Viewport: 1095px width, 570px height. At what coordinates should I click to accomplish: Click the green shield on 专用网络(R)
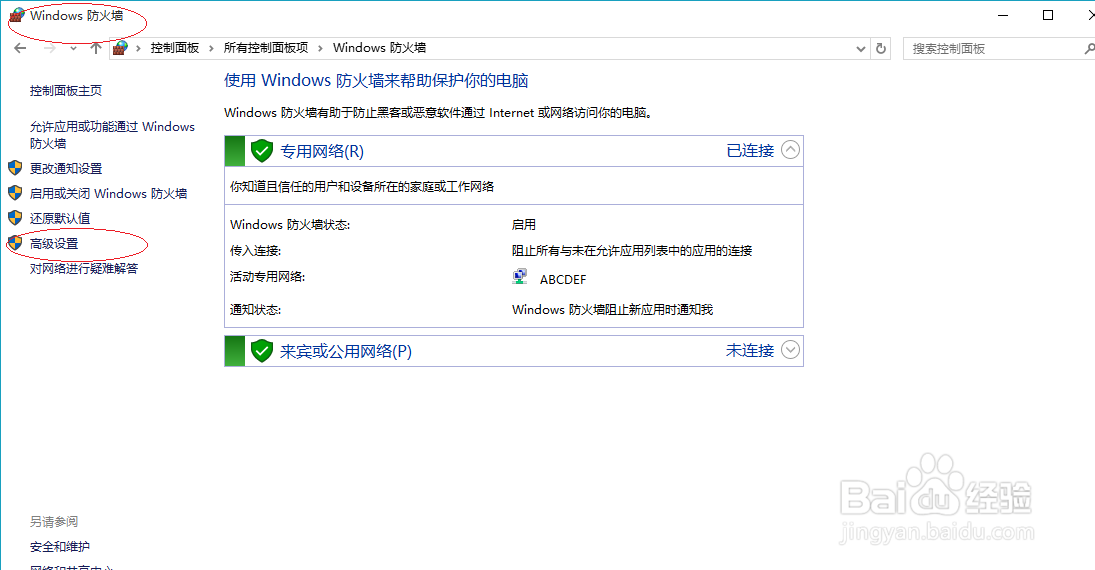click(261, 150)
